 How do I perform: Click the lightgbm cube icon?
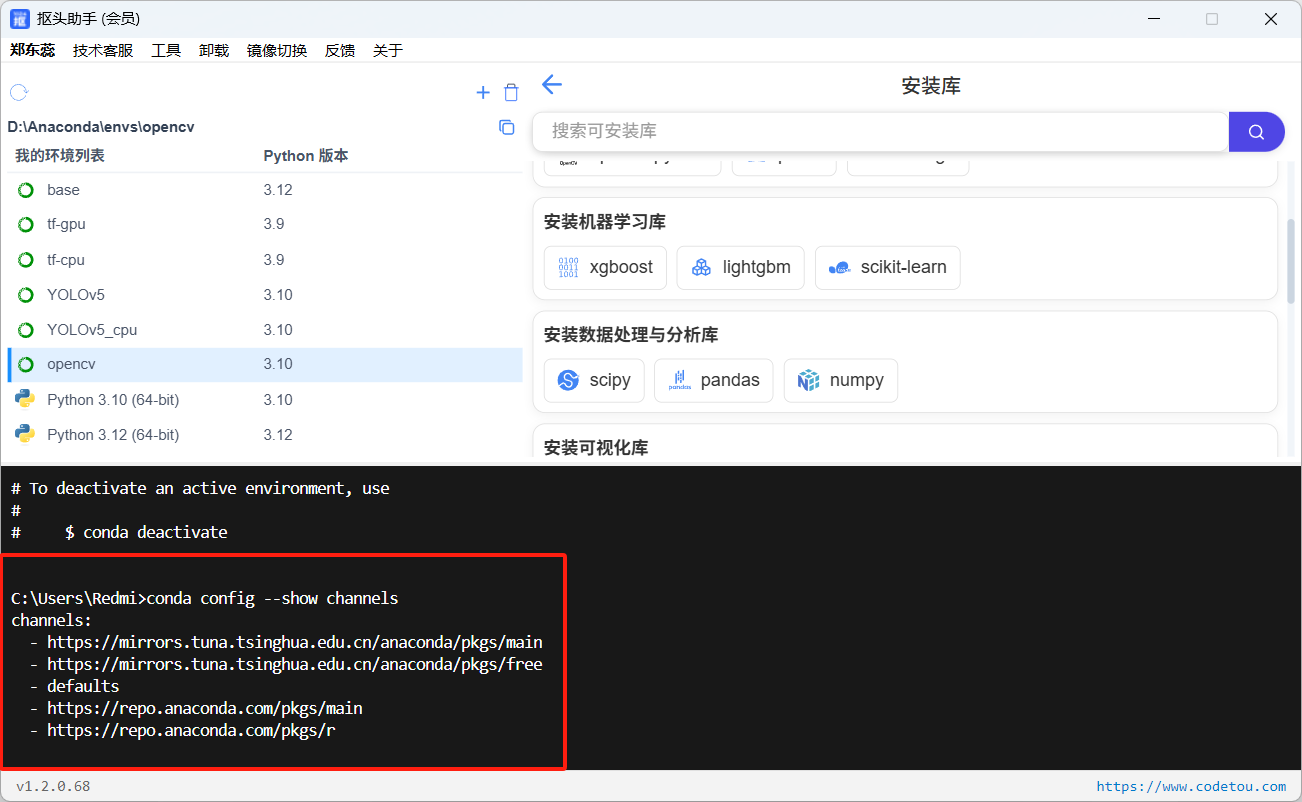pos(701,268)
